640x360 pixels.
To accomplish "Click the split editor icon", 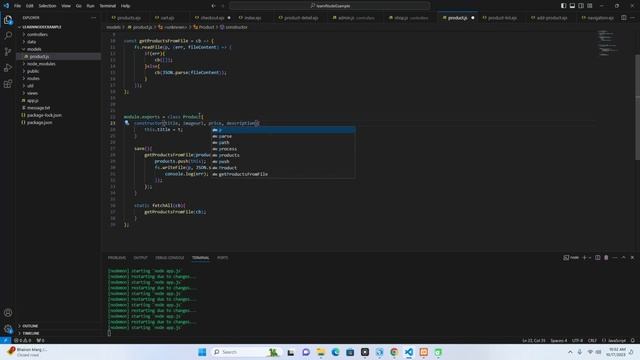I will pos(624,18).
